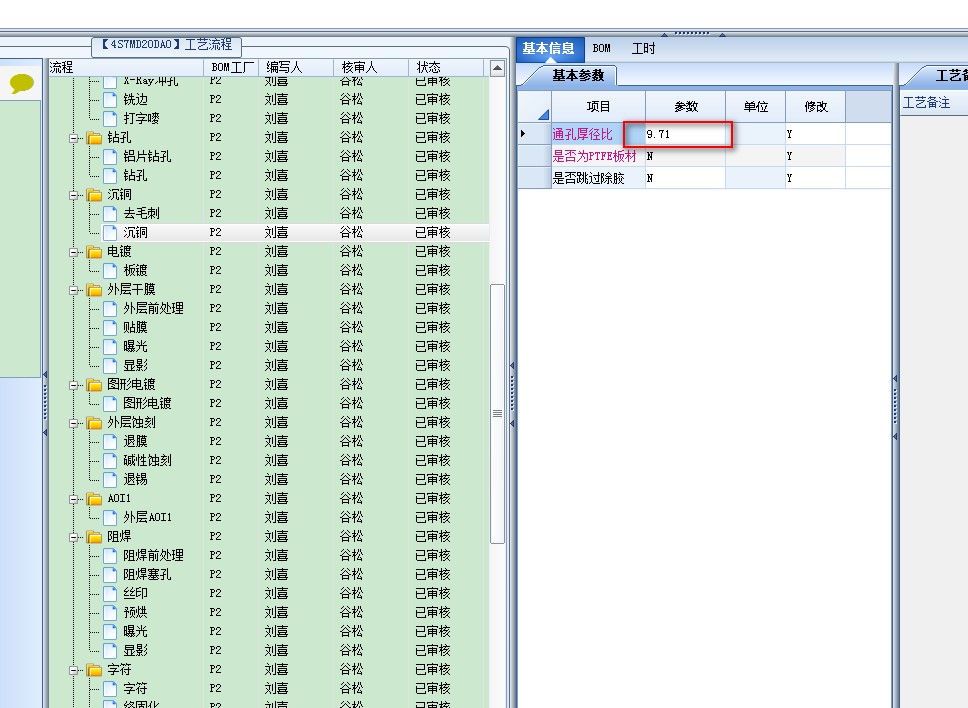Select the 通孔厚径比 row label
Image resolution: width=968 pixels, height=708 pixels.
(x=582, y=134)
